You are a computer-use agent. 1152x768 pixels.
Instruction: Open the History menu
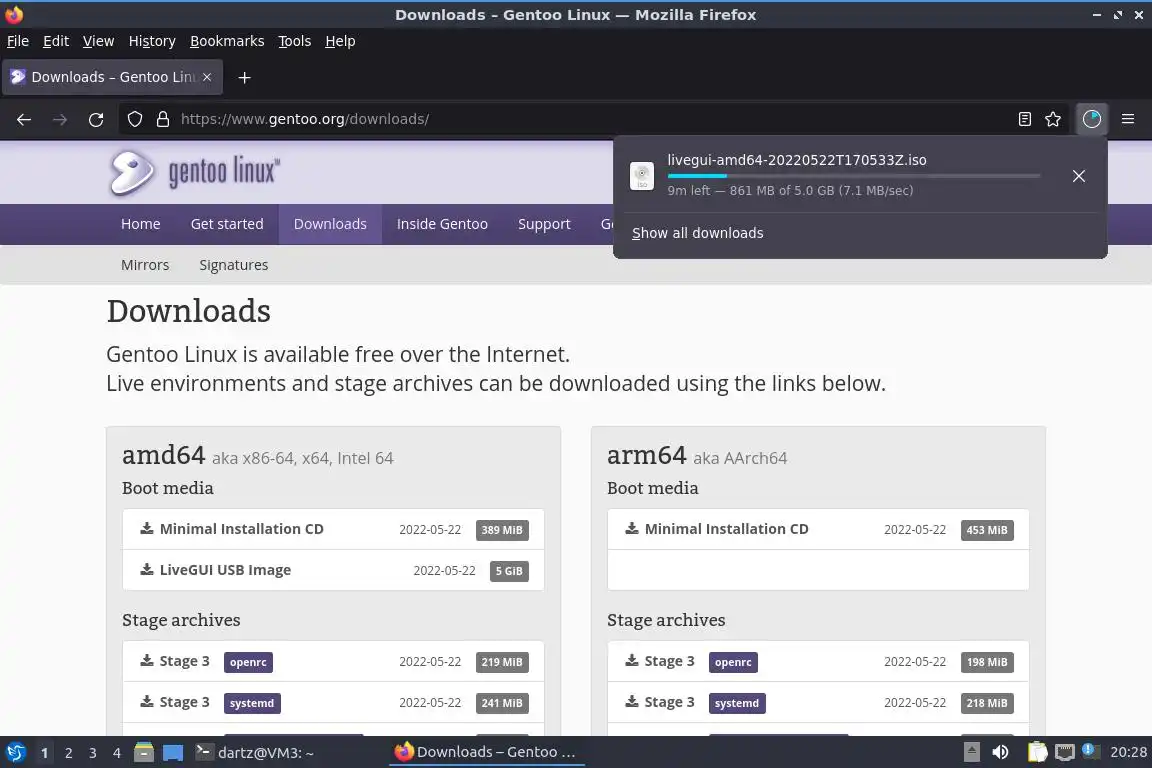(152, 41)
